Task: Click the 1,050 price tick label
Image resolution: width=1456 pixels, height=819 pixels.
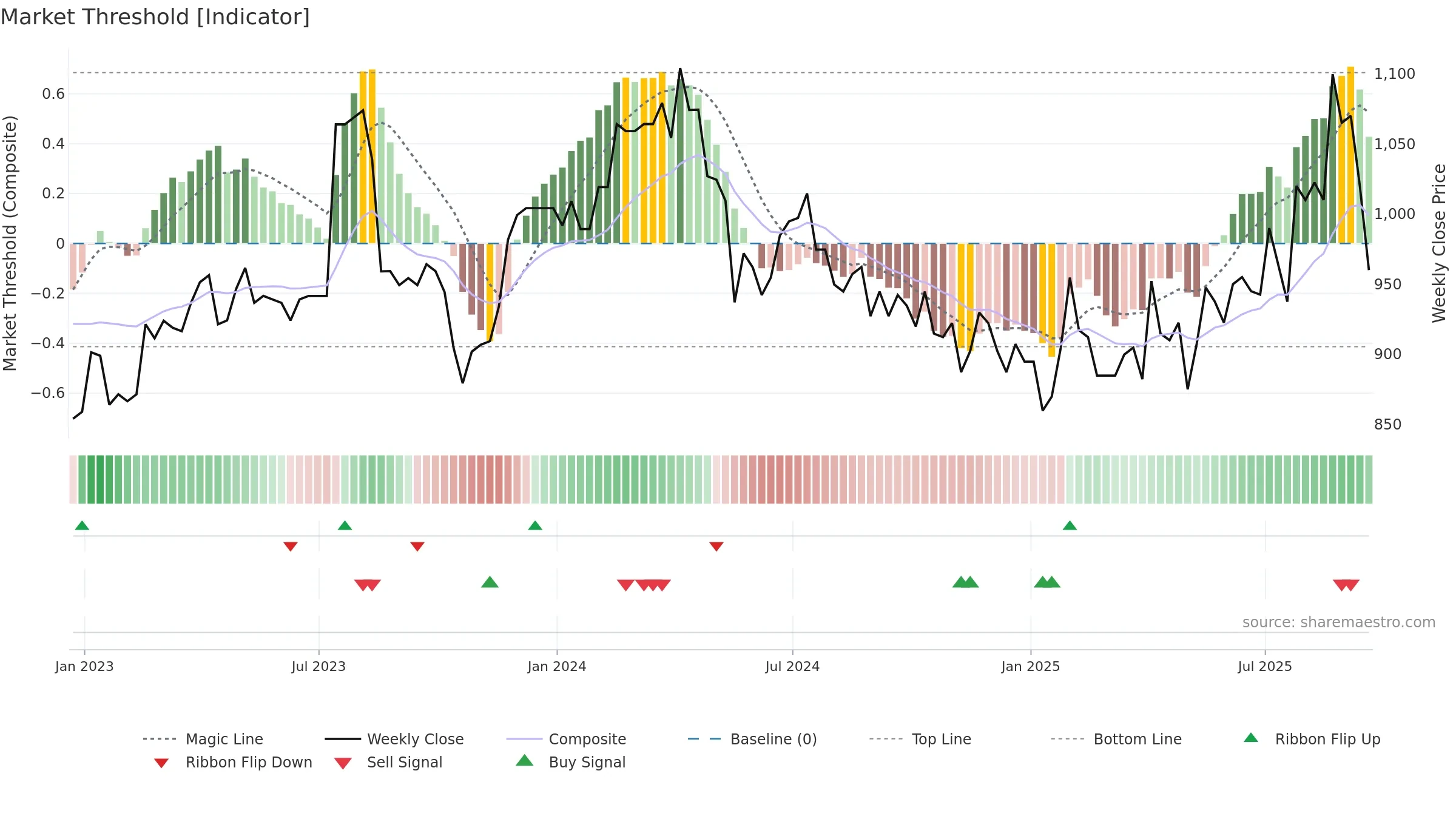Action: point(1395,144)
